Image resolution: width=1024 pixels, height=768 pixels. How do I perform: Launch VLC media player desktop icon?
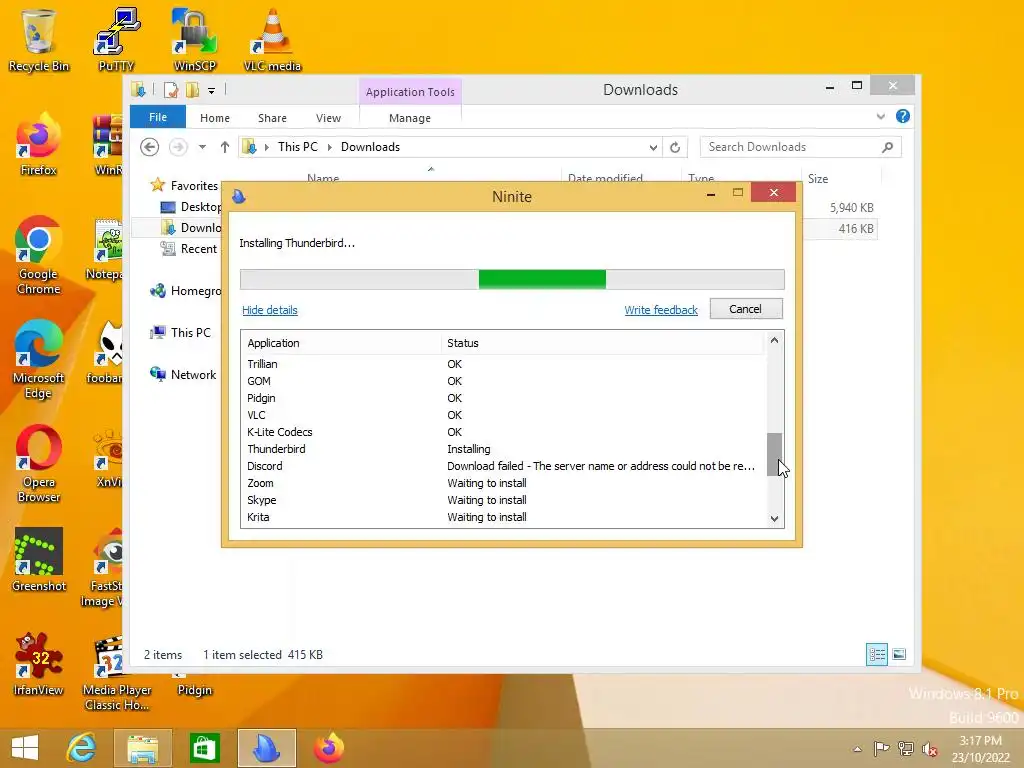pos(272,39)
